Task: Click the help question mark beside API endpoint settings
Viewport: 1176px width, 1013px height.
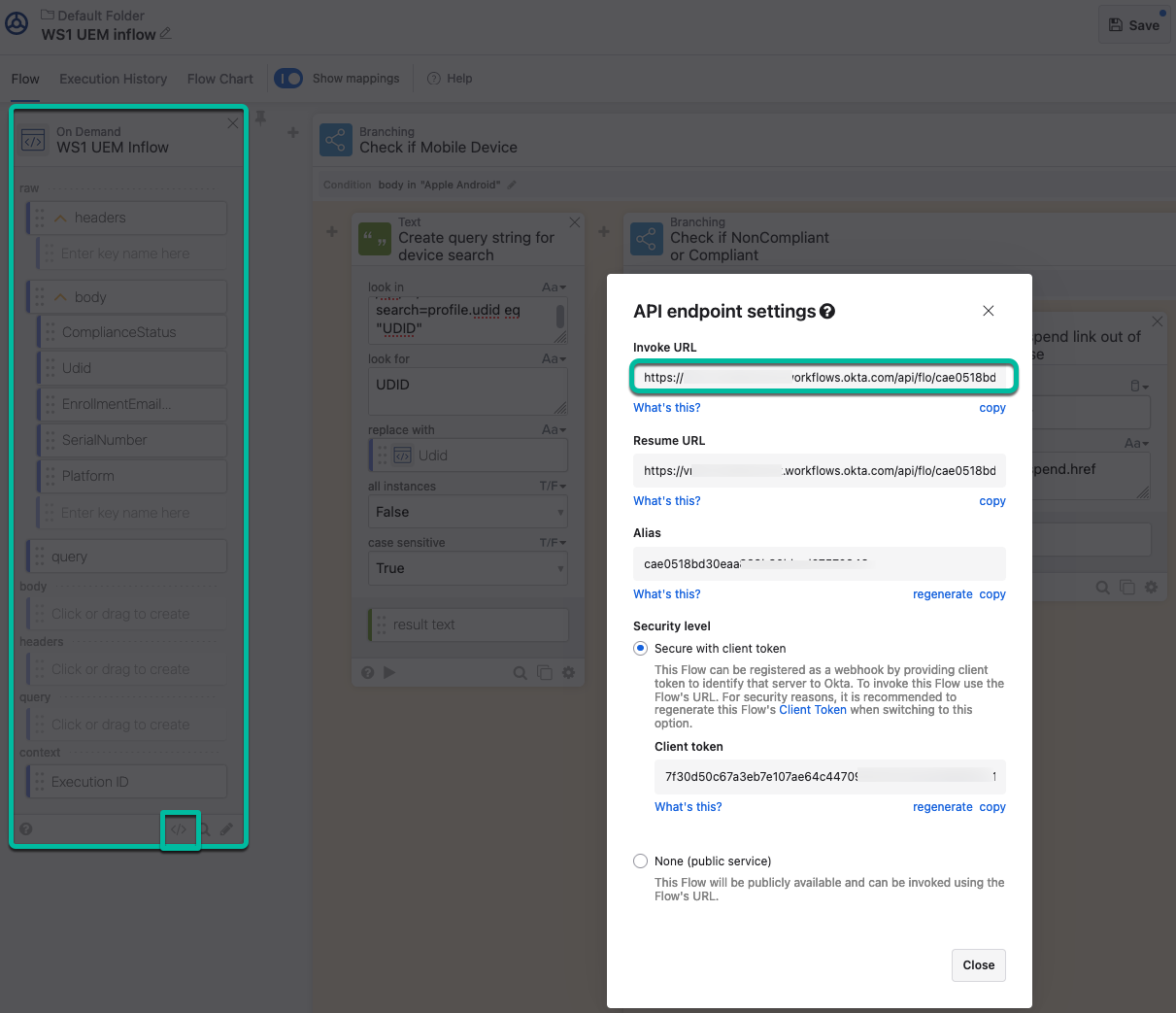Action: pos(827,312)
